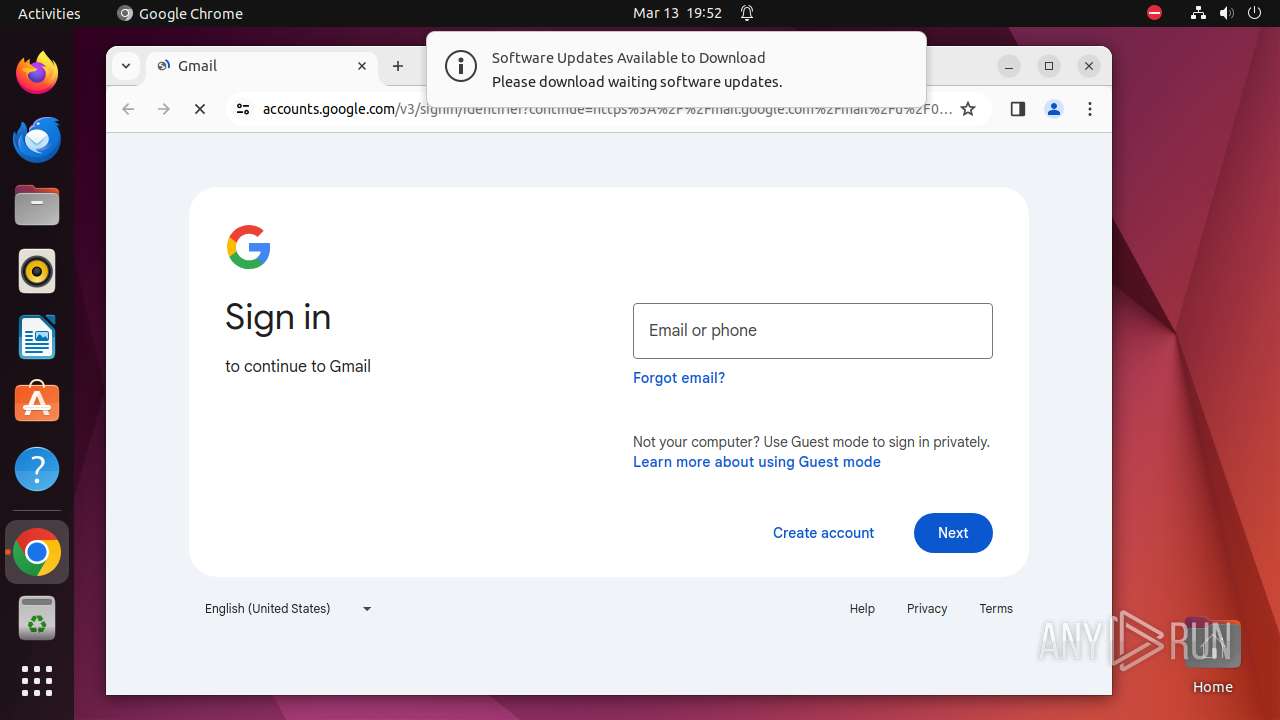Viewport: 1280px width, 720px height.
Task: Open network status icon in system tray
Action: click(x=1198, y=13)
